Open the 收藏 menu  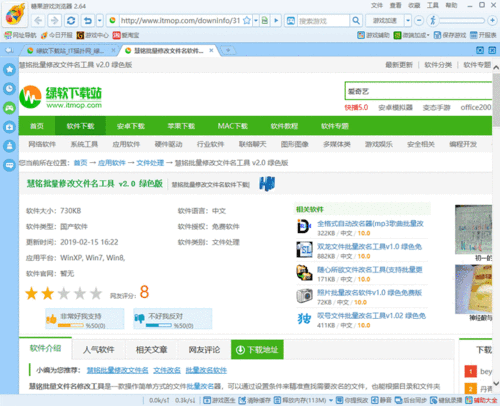pyautogui.click(x=414, y=5)
